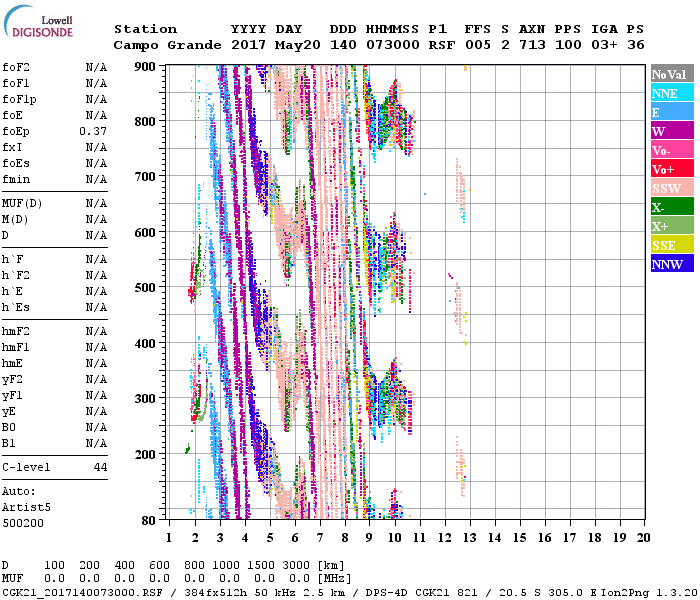Screen dimensions: 700x600
Task: Select the NoVal gray legend swatch
Action: (670, 75)
